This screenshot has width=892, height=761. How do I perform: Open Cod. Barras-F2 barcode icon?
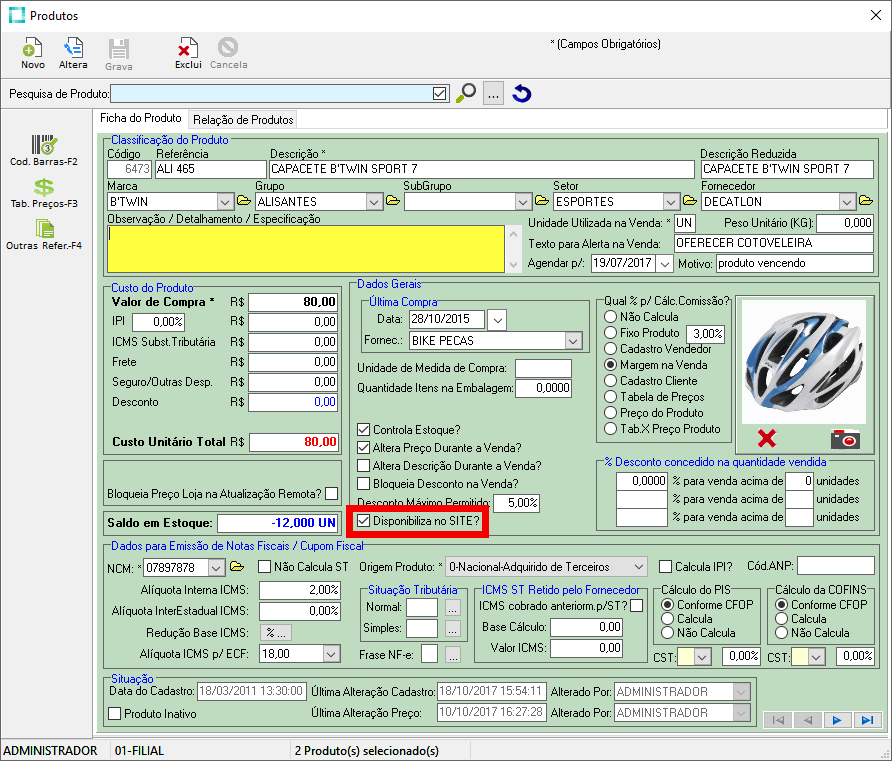click(x=43, y=145)
